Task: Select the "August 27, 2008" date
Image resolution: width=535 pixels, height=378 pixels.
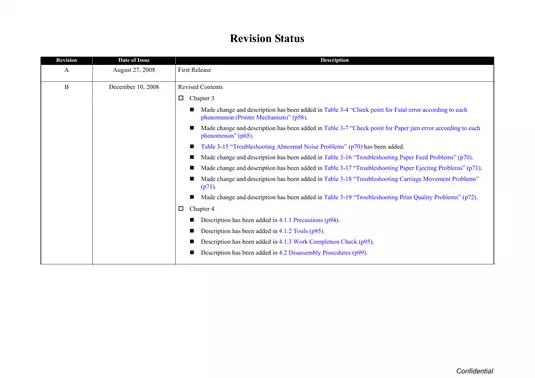Action: [134, 70]
